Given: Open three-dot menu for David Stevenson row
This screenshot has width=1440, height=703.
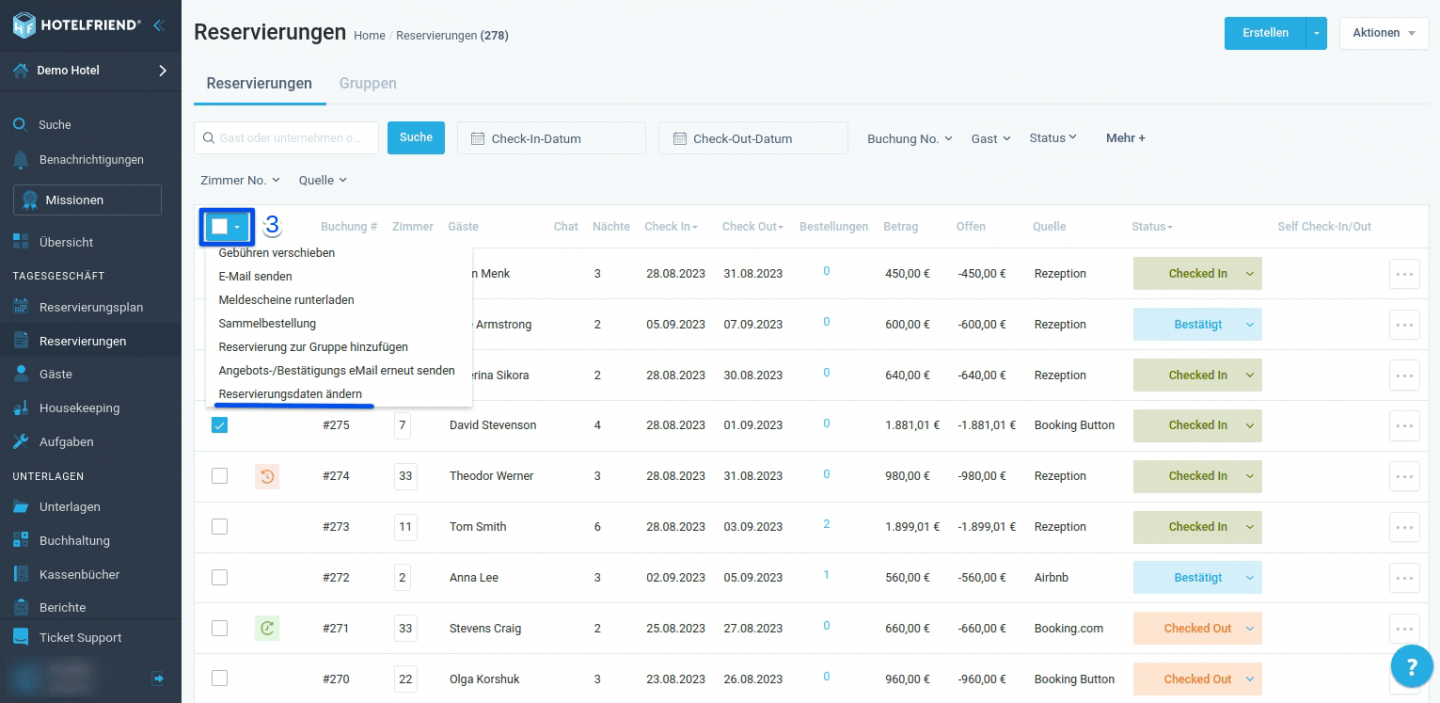Looking at the screenshot, I should pos(1404,425).
